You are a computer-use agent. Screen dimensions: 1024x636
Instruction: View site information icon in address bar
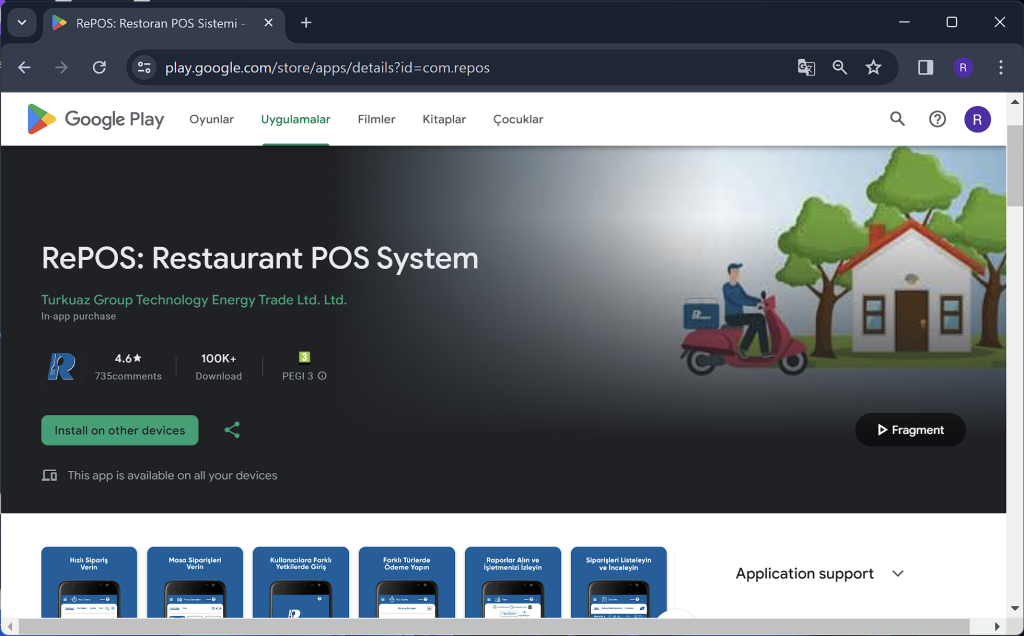(x=144, y=67)
